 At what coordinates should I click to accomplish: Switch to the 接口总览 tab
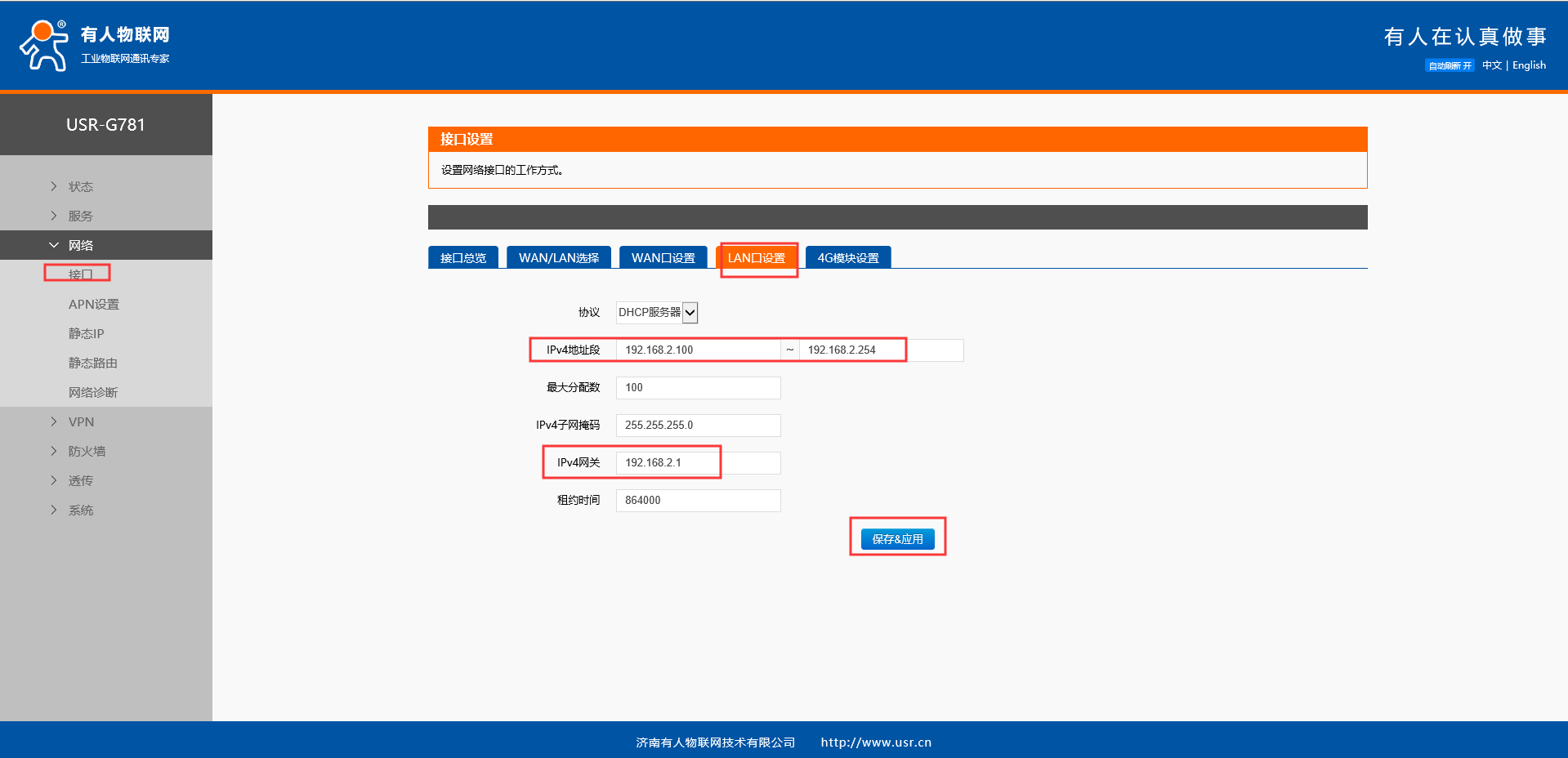[x=462, y=257]
